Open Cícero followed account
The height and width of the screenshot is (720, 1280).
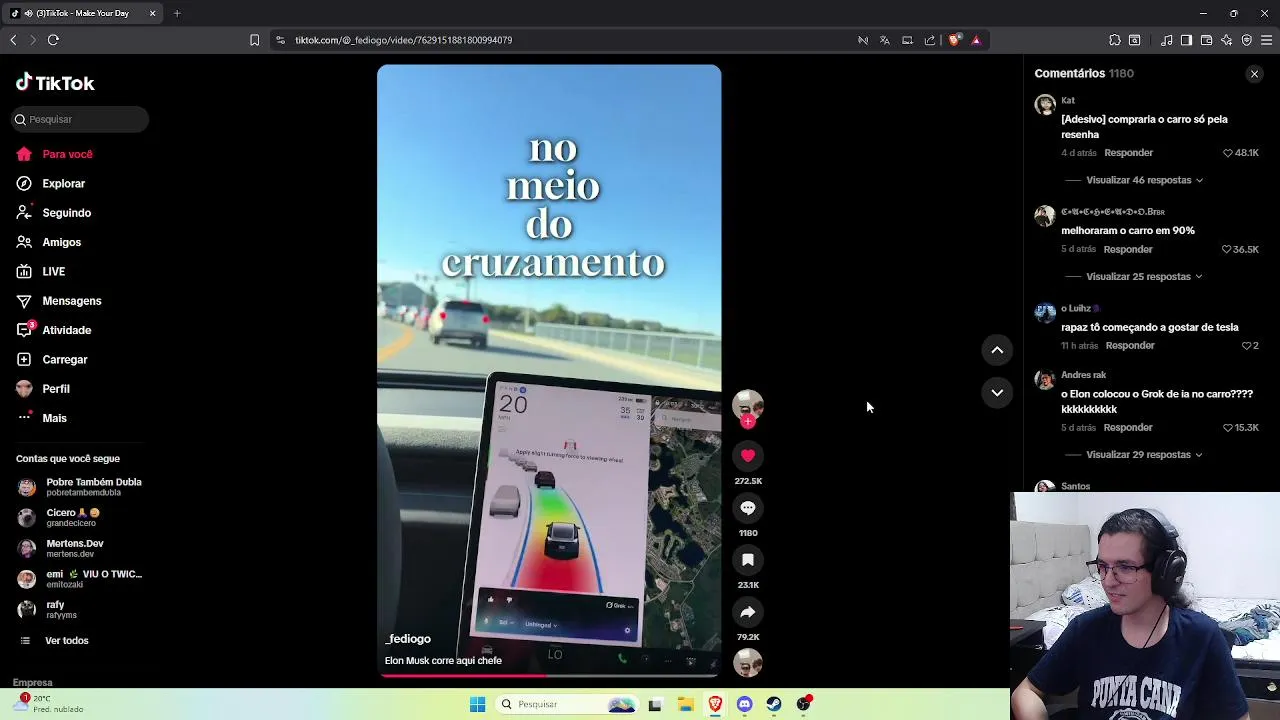60,517
